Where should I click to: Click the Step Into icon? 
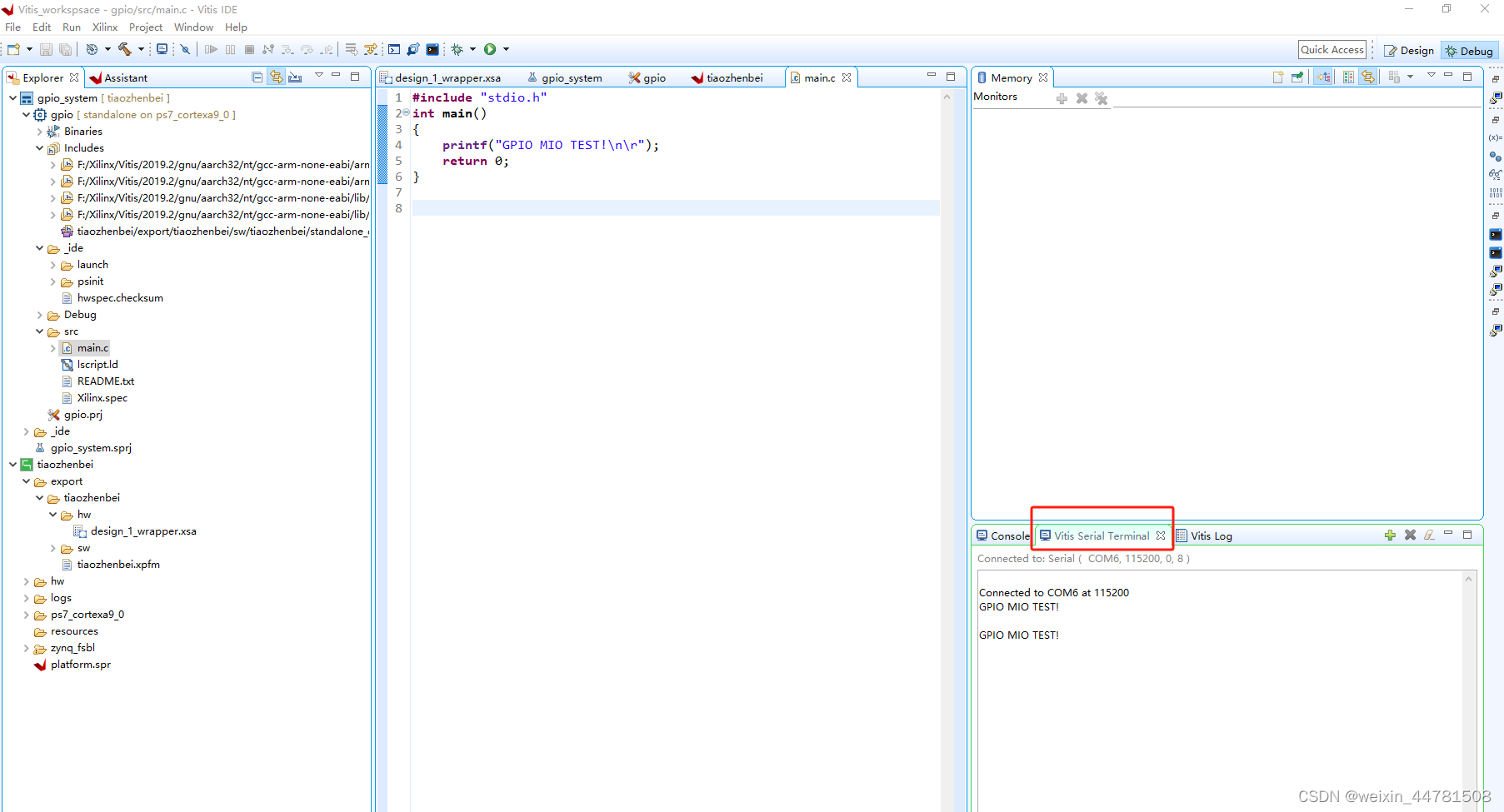[x=287, y=49]
